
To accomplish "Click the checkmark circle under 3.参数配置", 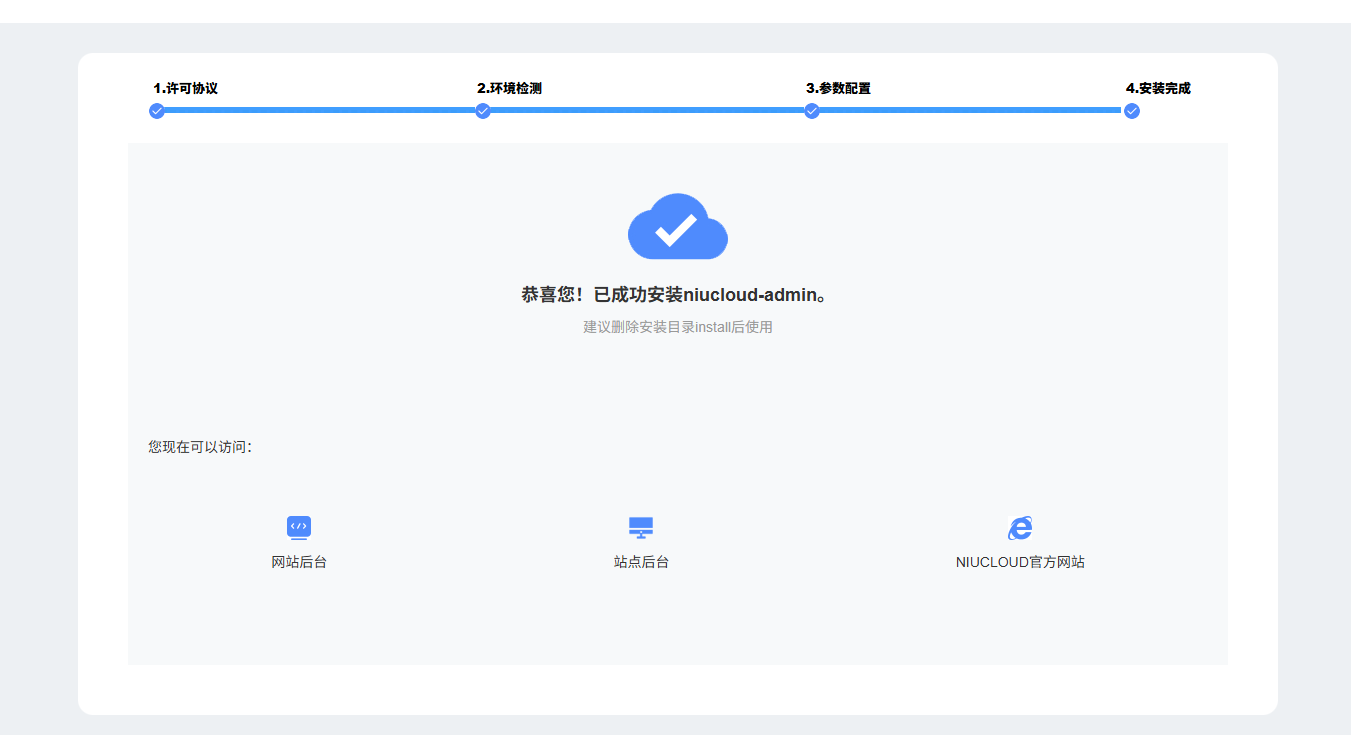I will pos(812,111).
